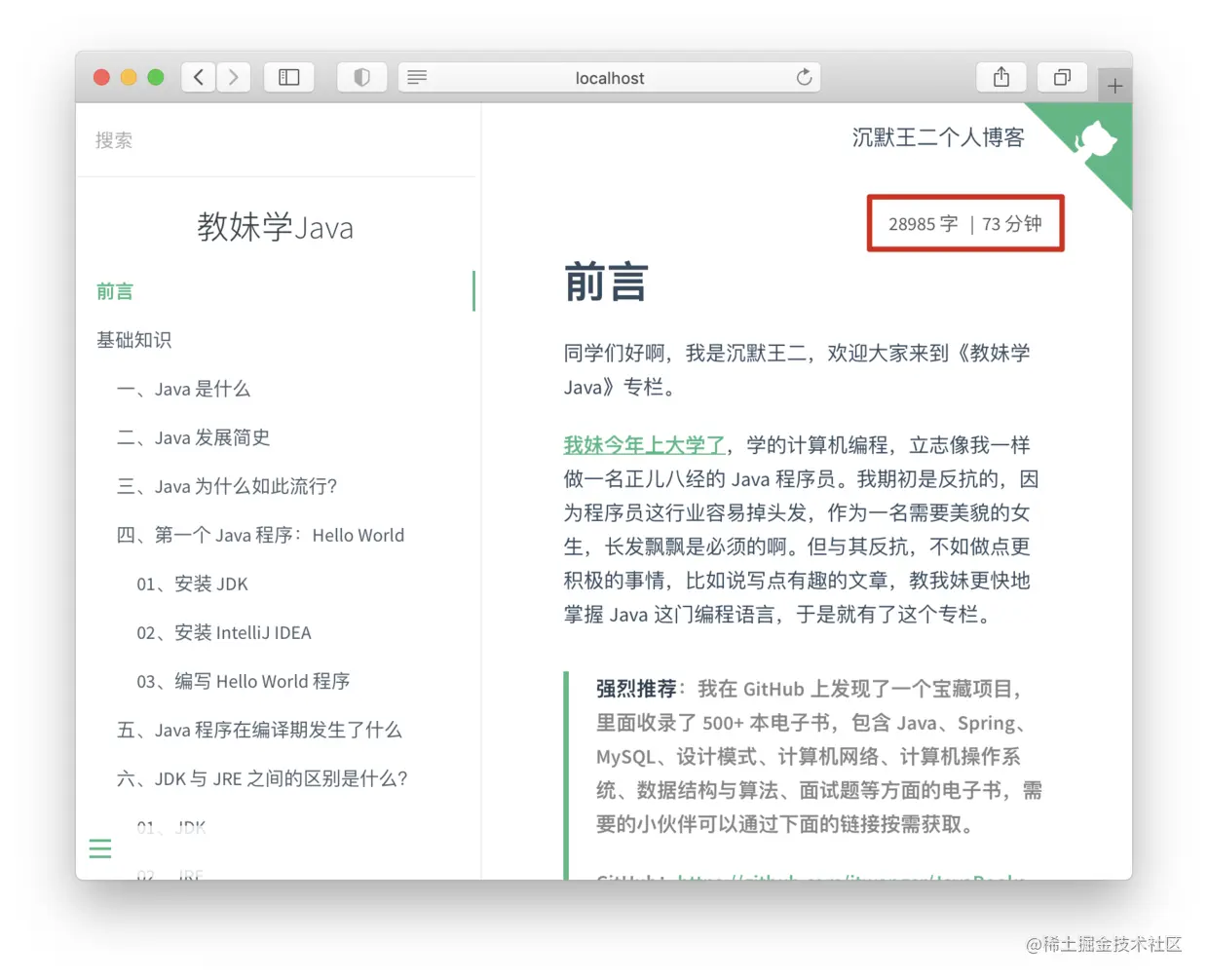Go back with Safari's back arrow

click(x=199, y=77)
